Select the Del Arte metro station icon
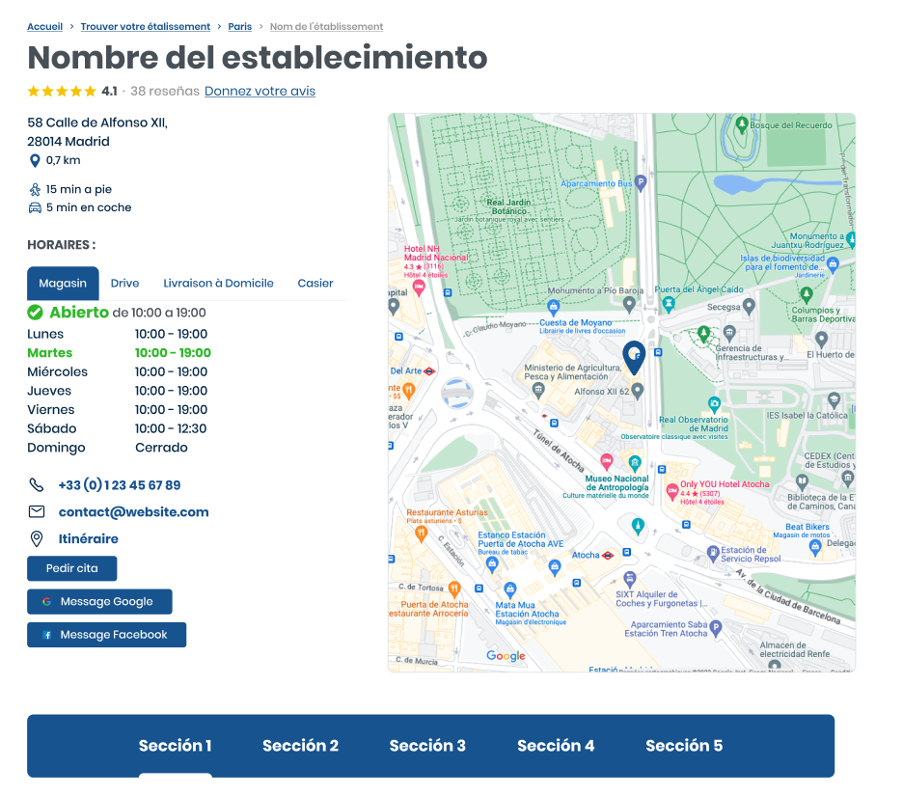The width and height of the screenshot is (904, 796). click(x=429, y=371)
